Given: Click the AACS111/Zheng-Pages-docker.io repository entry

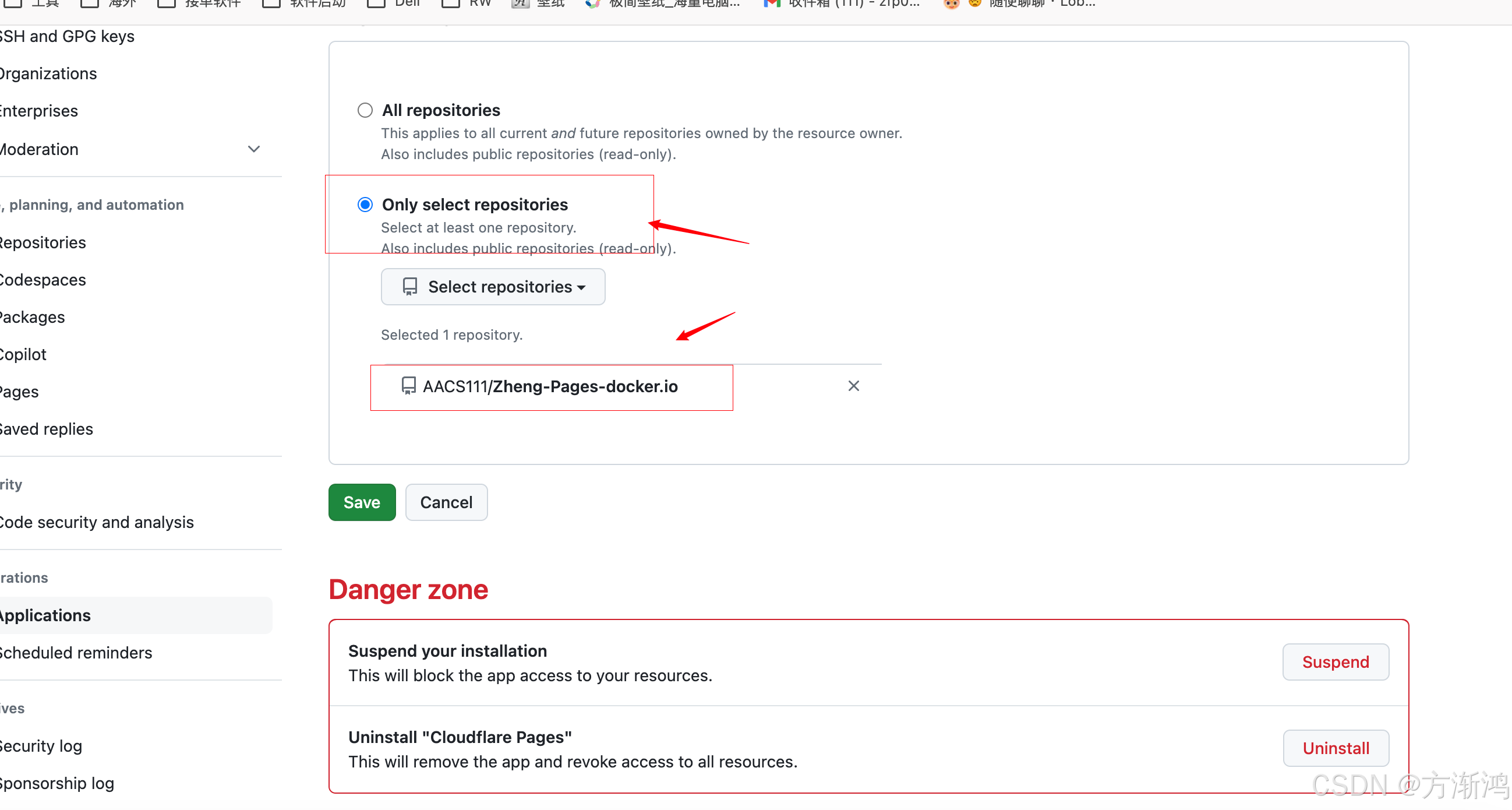Looking at the screenshot, I should 550,386.
